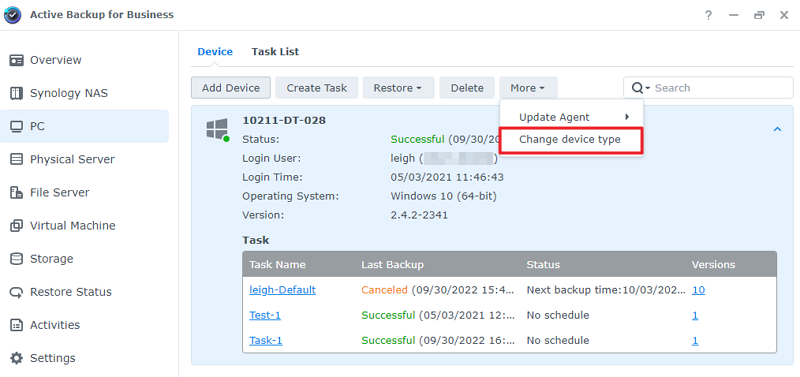The image size is (800, 377).
Task: Select the Storage database icon
Action: [16, 259]
